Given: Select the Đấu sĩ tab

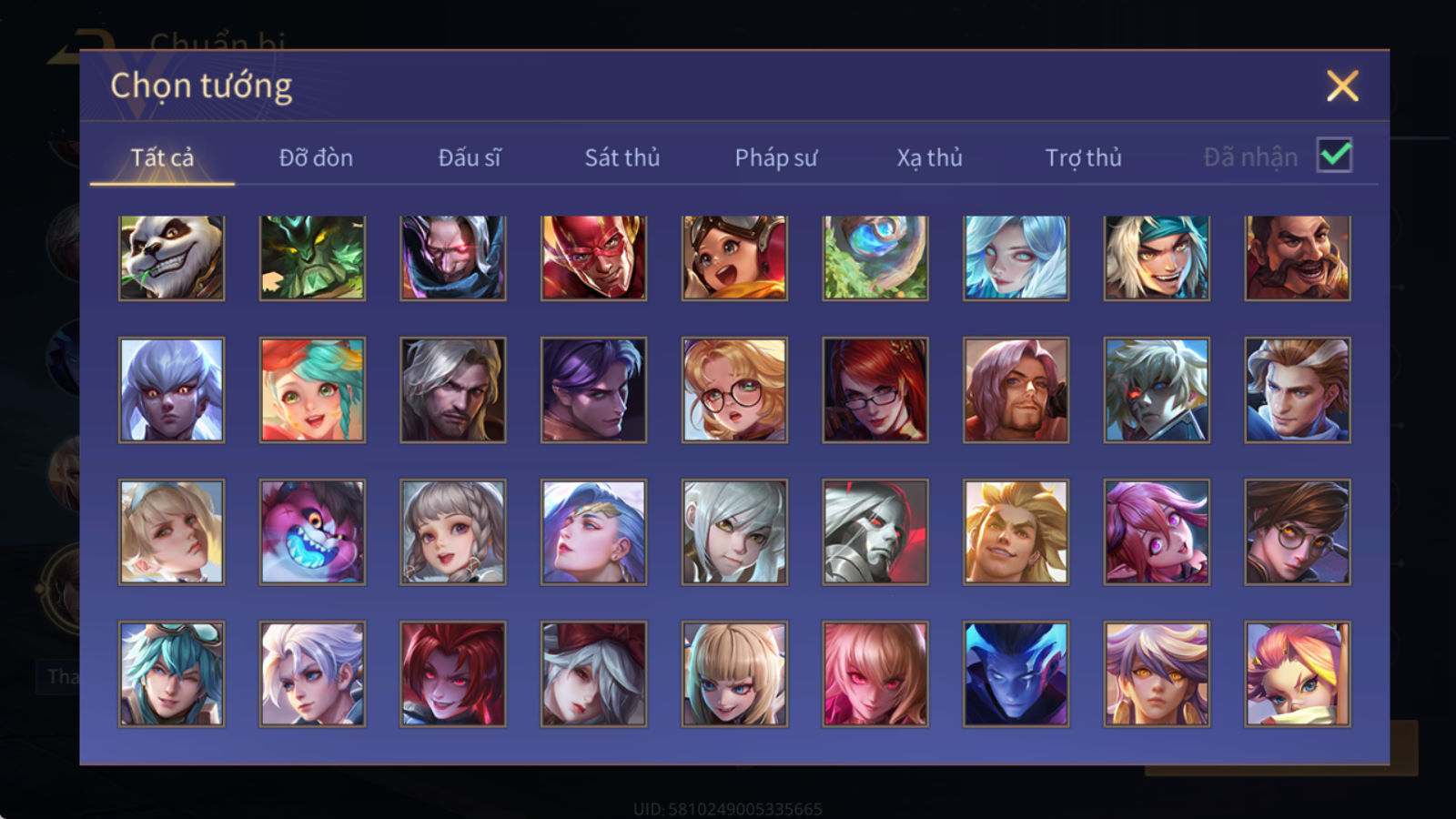Looking at the screenshot, I should tap(470, 157).
